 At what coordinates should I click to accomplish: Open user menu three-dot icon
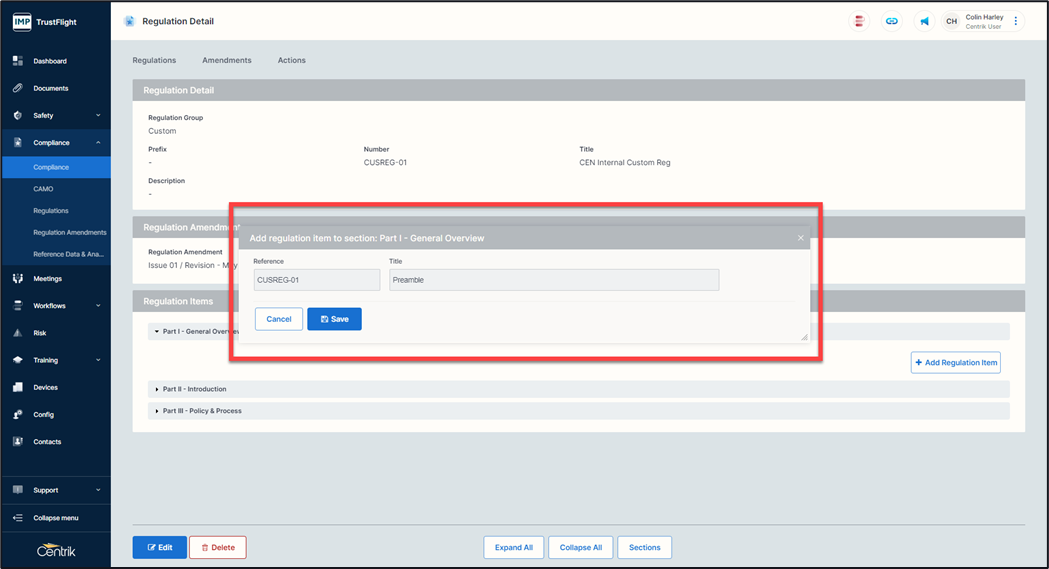1016,21
